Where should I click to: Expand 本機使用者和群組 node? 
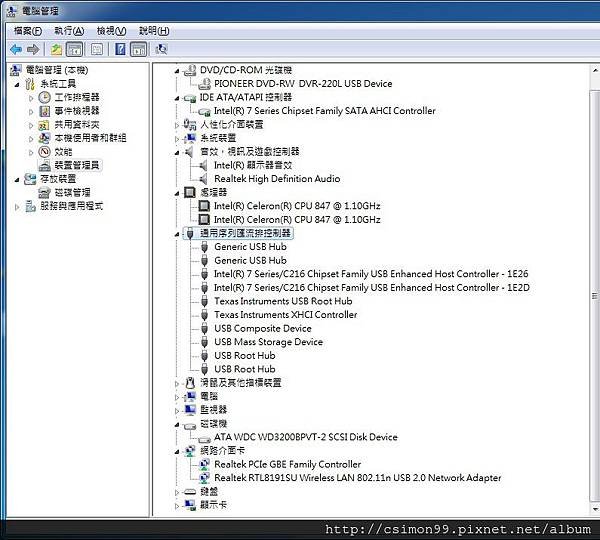31,139
